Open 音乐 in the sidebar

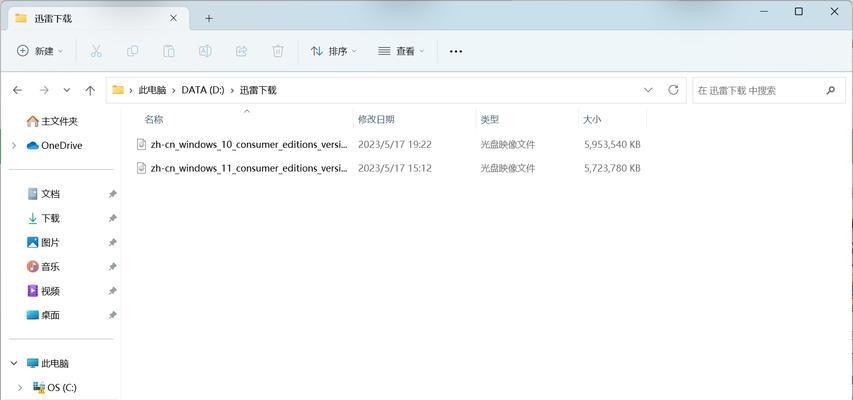point(44,267)
